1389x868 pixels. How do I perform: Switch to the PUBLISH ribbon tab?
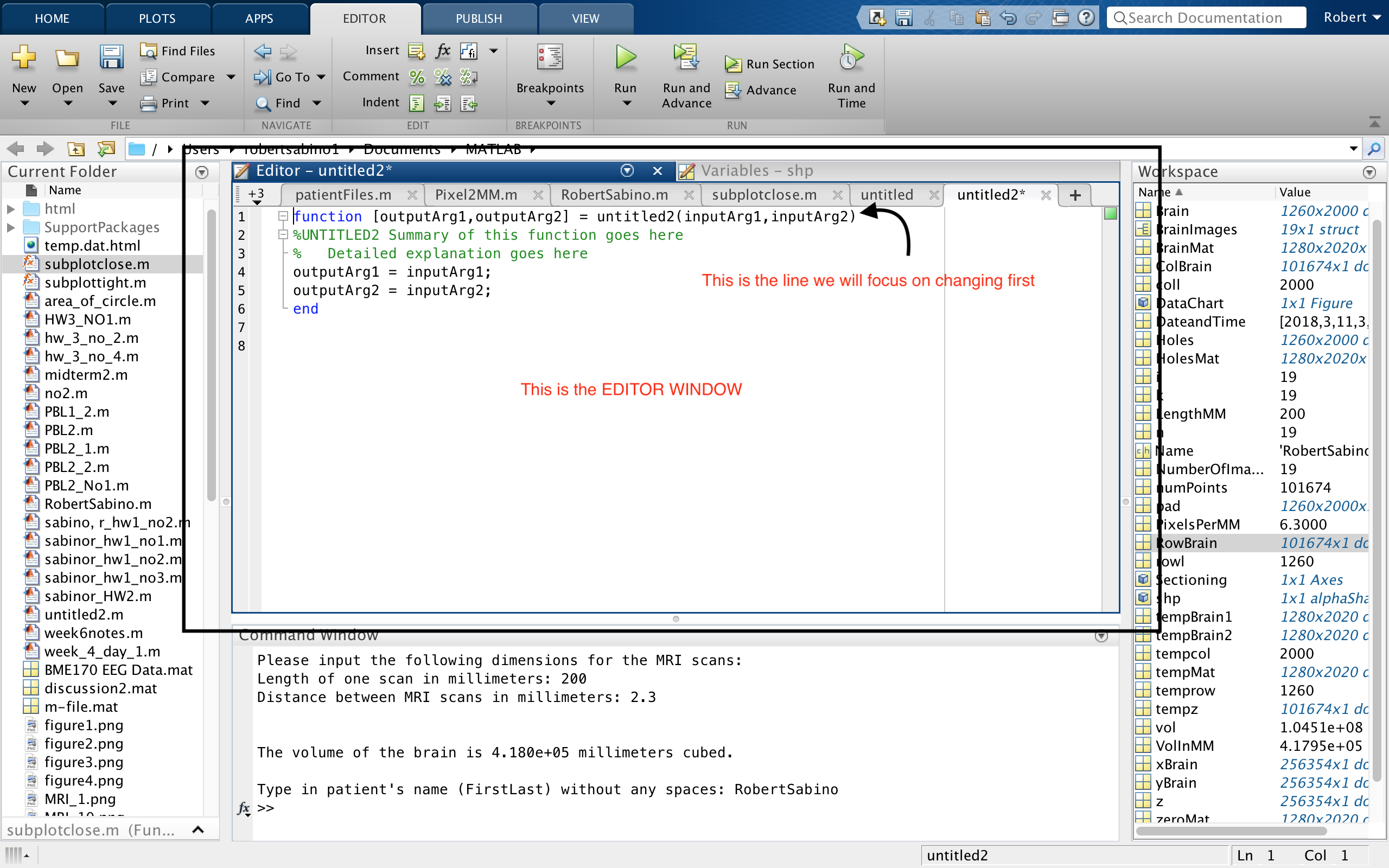coord(479,18)
